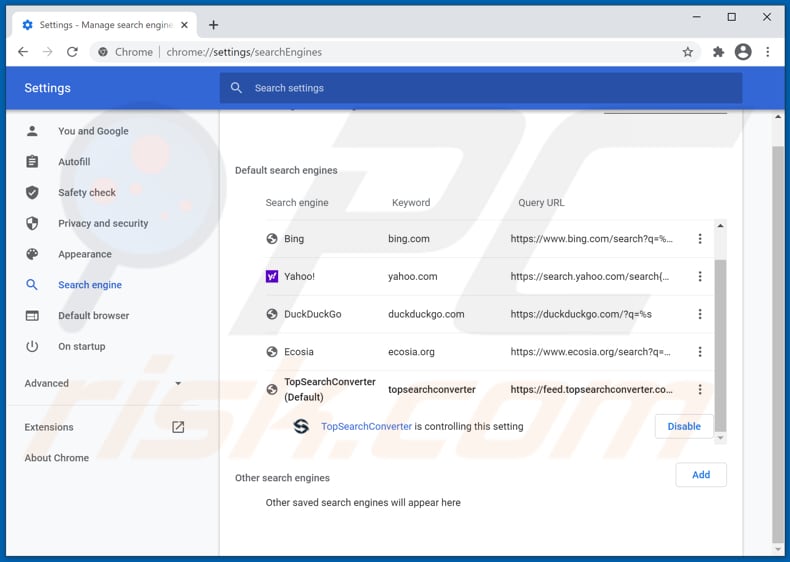Open About Chrome page
Image resolution: width=790 pixels, height=562 pixels.
[56, 458]
